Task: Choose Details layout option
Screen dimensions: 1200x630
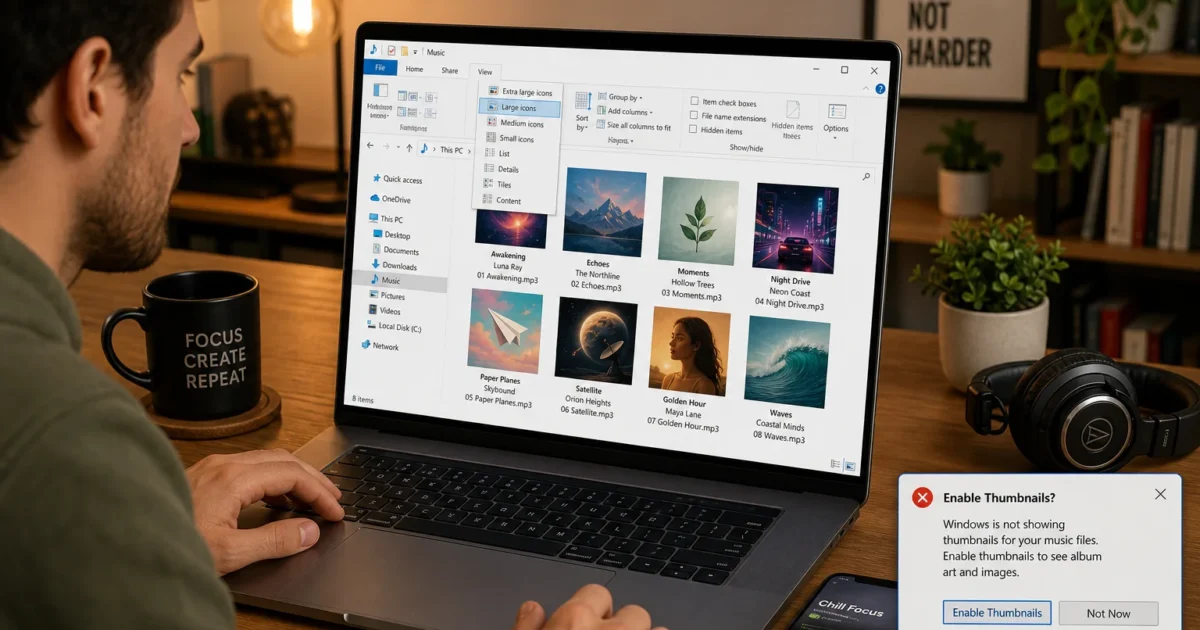Action: point(505,169)
